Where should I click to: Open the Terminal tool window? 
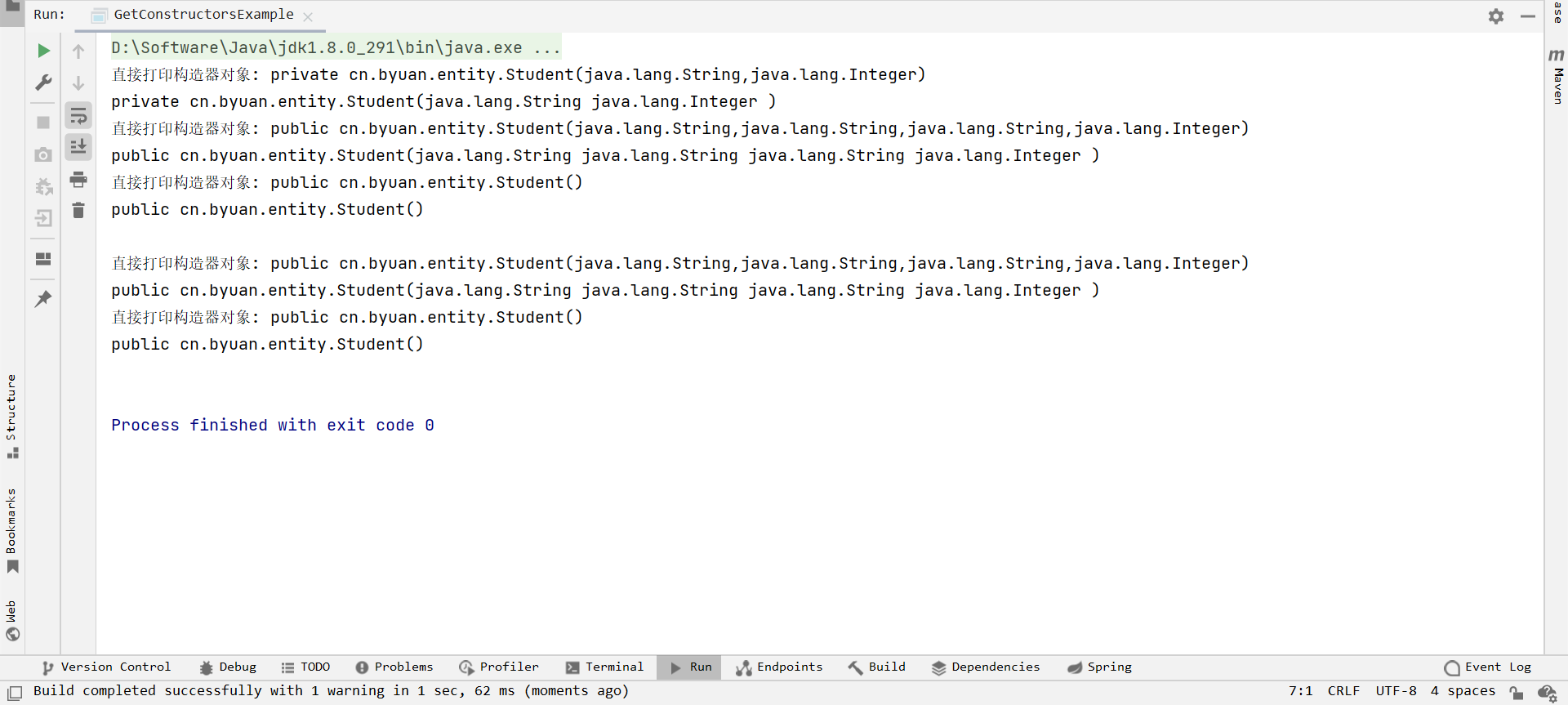coord(604,667)
